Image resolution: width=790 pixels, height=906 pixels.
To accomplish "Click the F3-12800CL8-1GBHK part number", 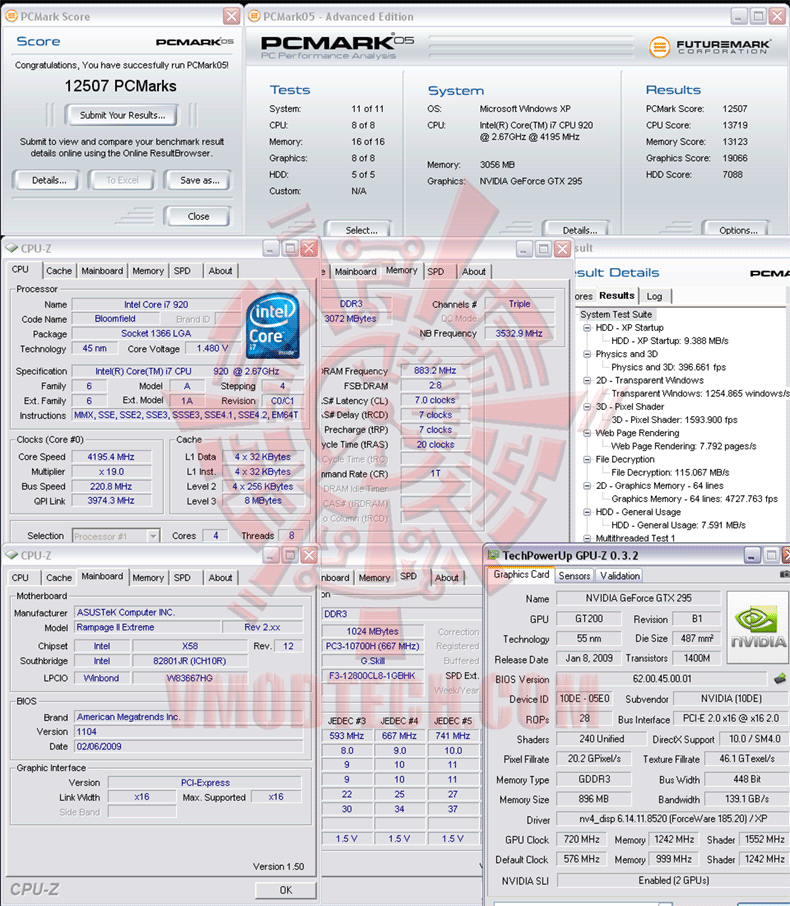I will coord(372,675).
